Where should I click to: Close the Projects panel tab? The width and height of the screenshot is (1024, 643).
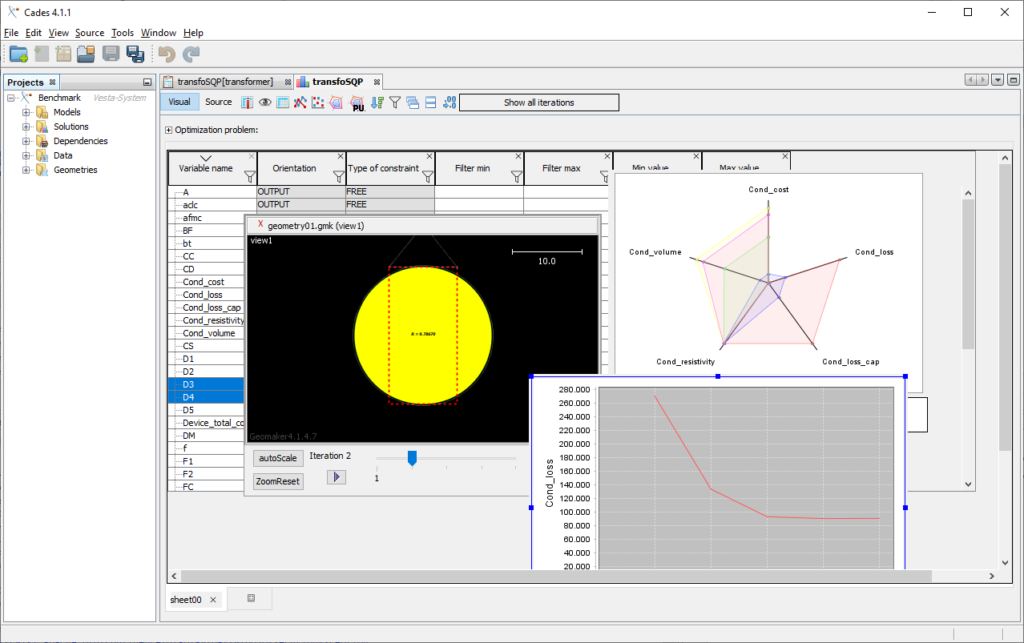click(52, 82)
